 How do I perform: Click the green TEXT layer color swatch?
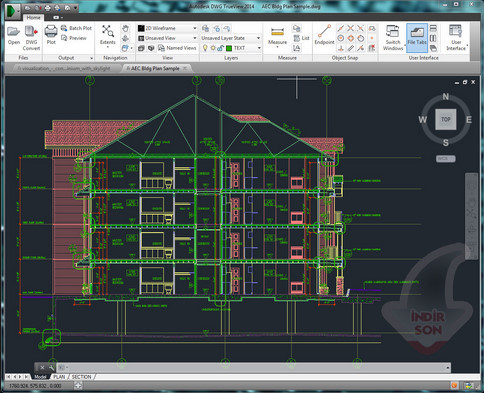229,48
